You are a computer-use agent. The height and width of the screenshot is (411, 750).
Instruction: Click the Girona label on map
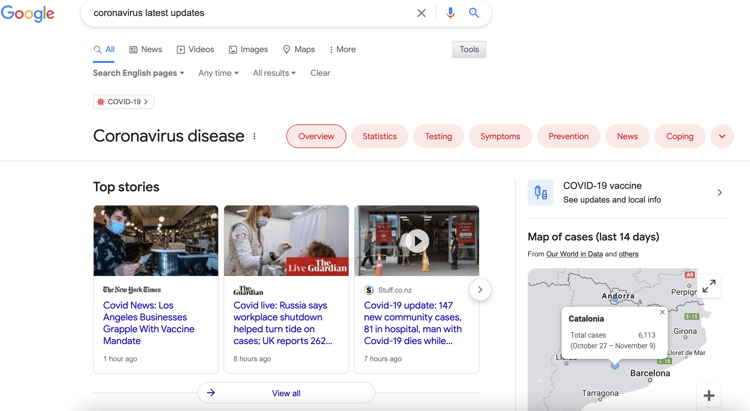coord(685,331)
